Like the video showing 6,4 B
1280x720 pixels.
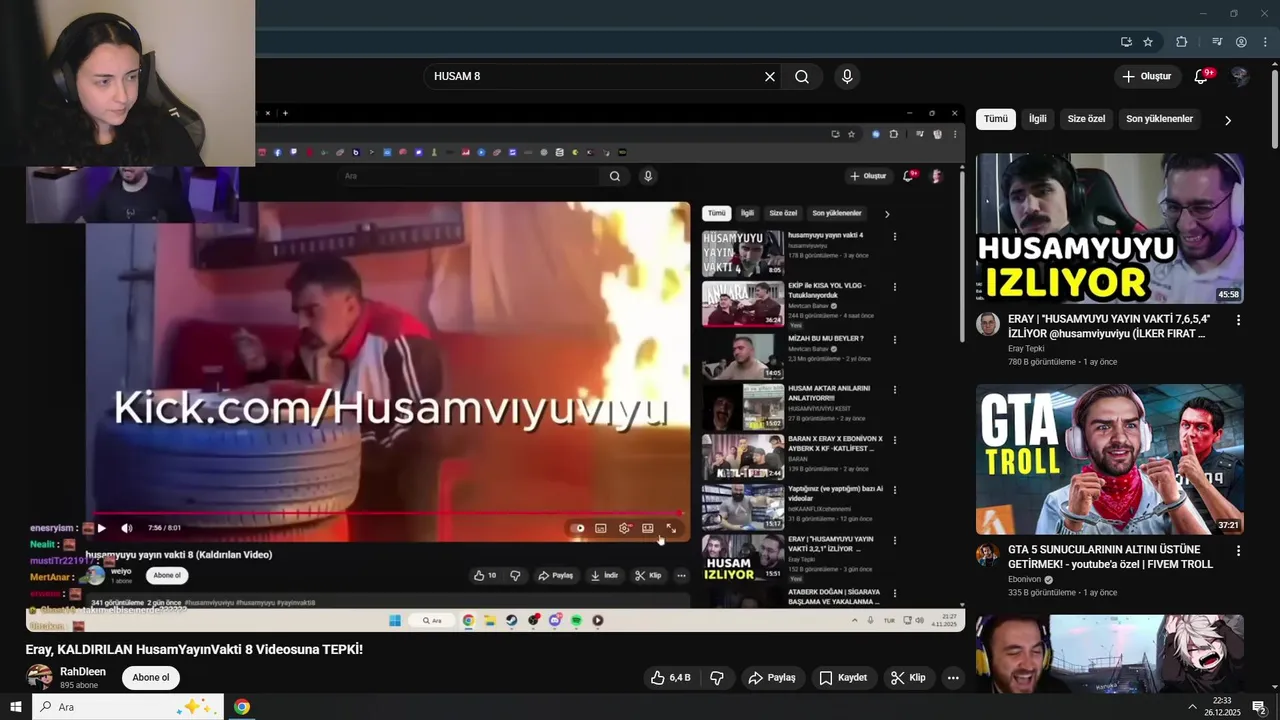(669, 678)
